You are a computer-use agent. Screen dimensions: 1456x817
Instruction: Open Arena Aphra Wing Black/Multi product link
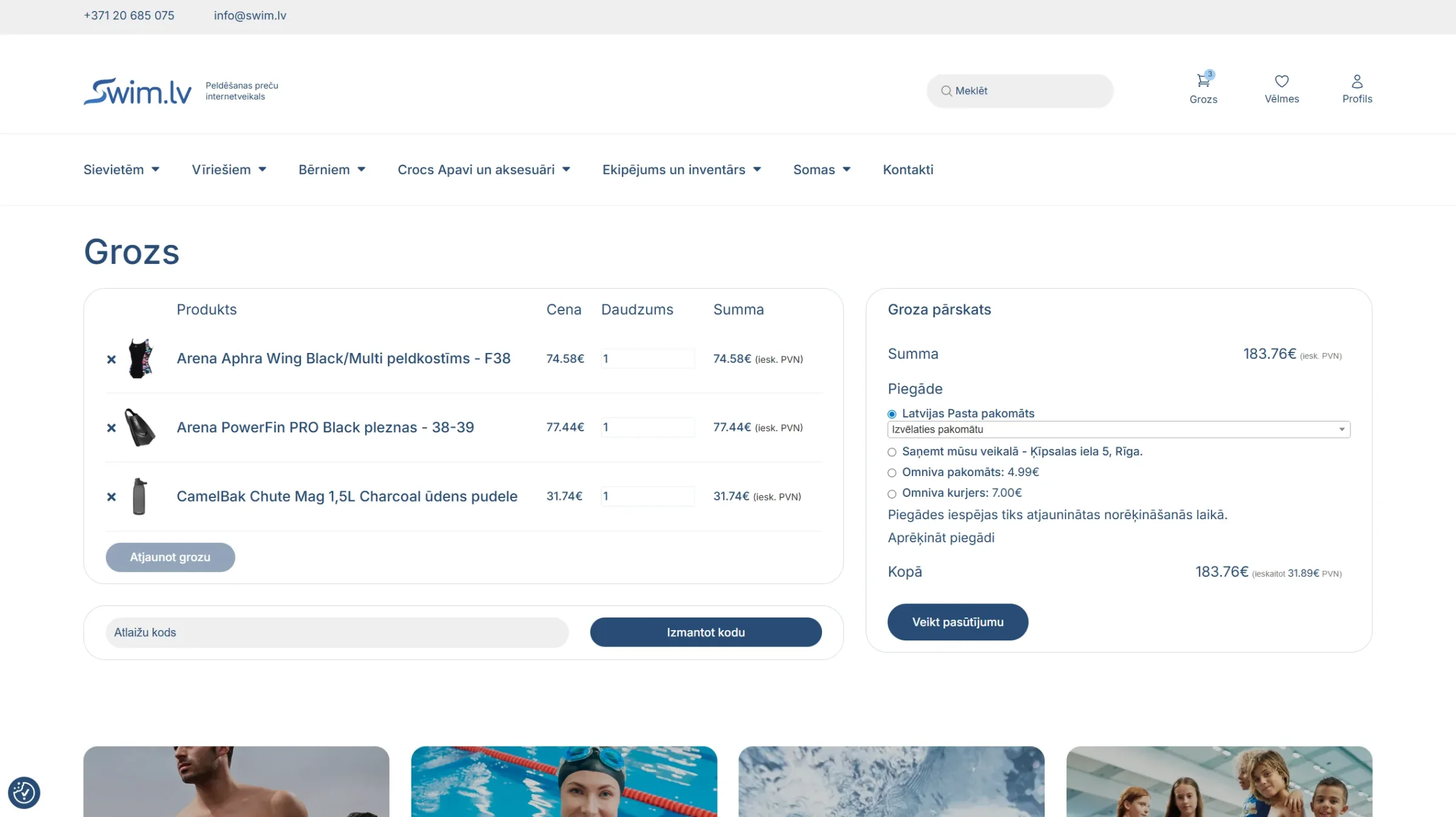[343, 358]
